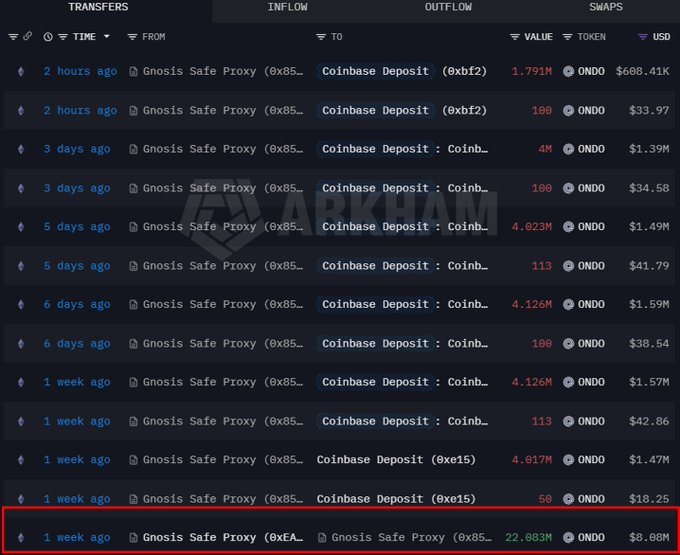
Task: Click the 4.023M value
Action: (532, 227)
